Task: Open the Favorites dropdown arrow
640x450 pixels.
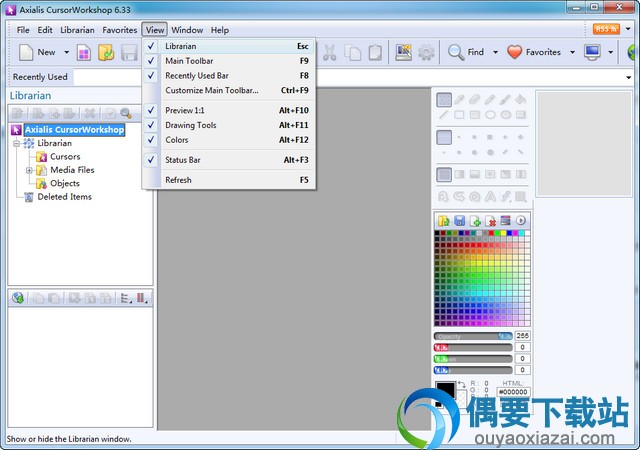Action: click(572, 52)
